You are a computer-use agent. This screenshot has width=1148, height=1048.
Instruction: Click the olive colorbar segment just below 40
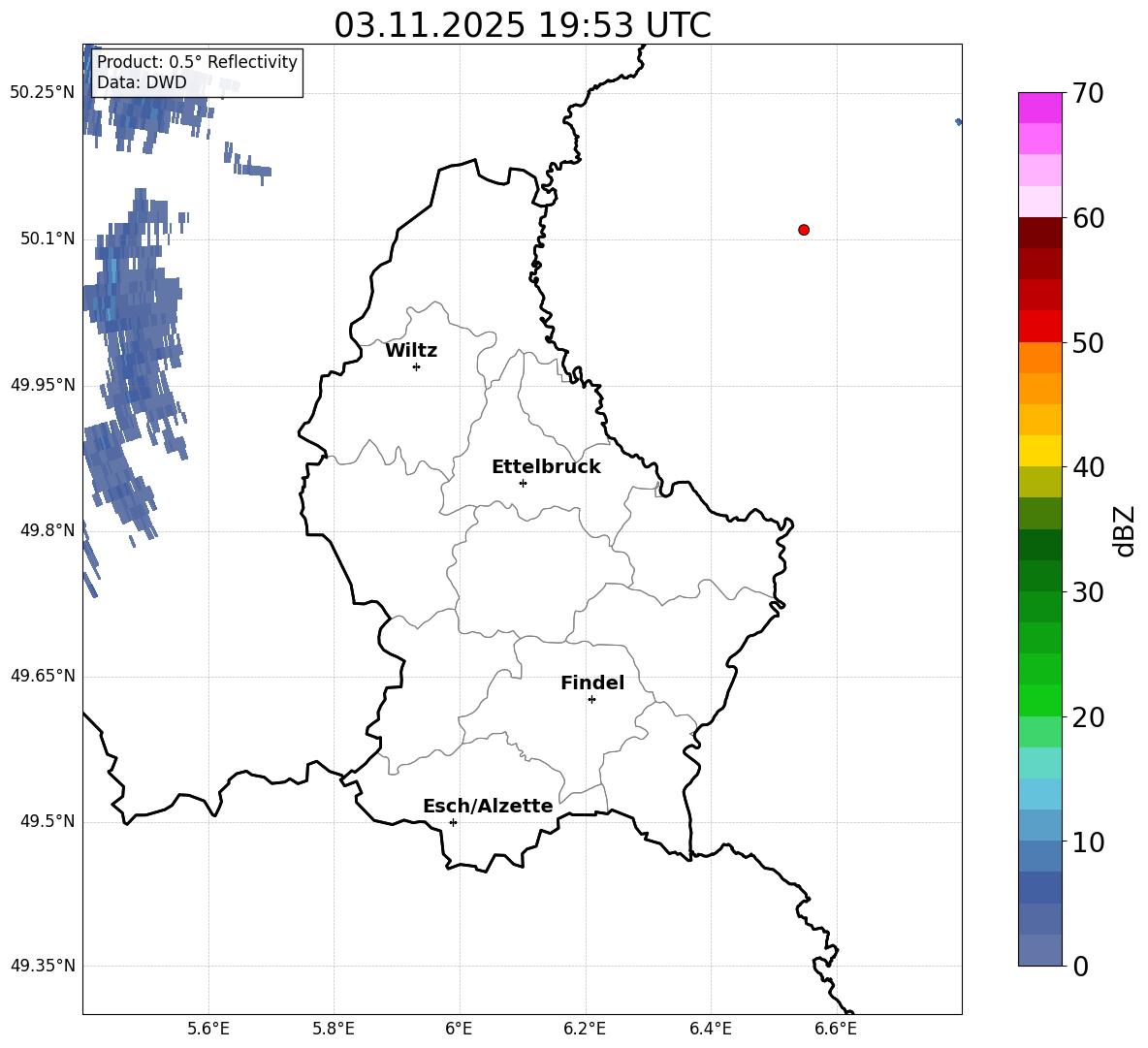[x=1040, y=482]
